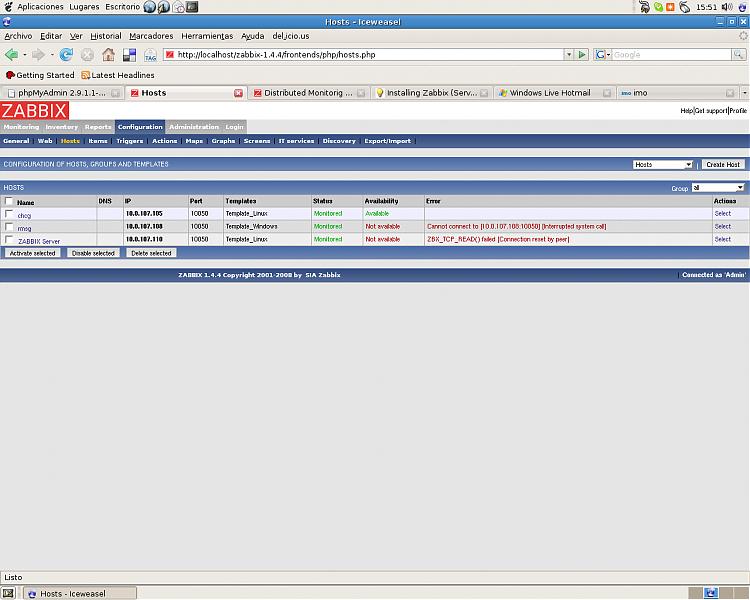This screenshot has width=750, height=600.
Task: Click the GNOME foot logo icon
Action: click(x=8, y=7)
